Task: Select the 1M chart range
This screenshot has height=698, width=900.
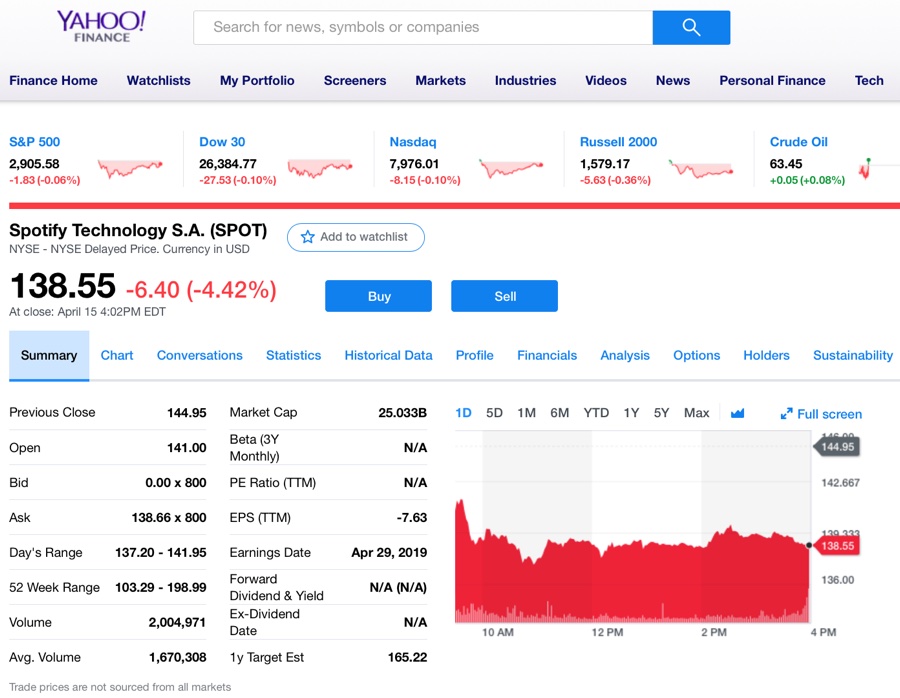Action: click(526, 413)
